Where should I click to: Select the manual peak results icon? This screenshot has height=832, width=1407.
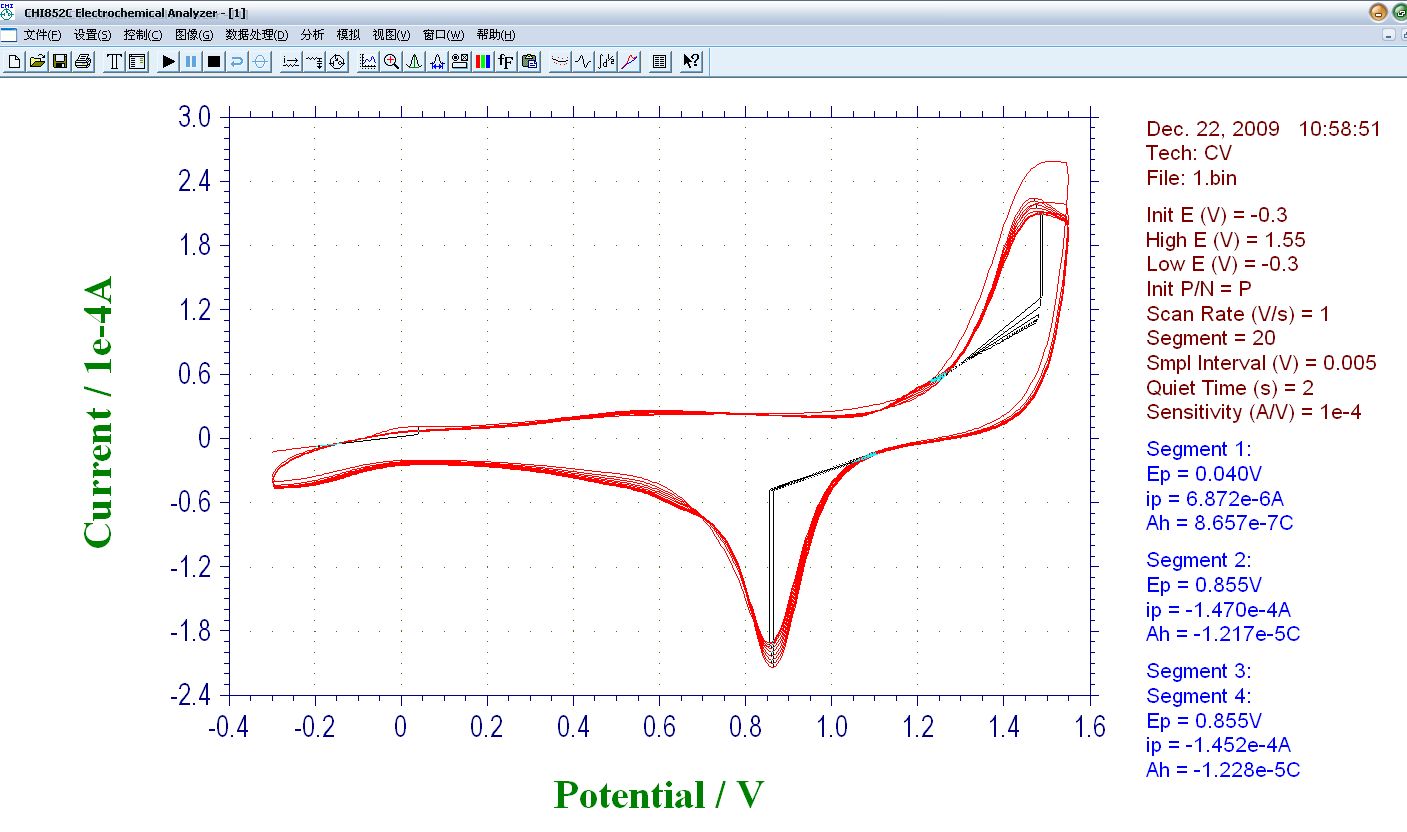click(414, 62)
